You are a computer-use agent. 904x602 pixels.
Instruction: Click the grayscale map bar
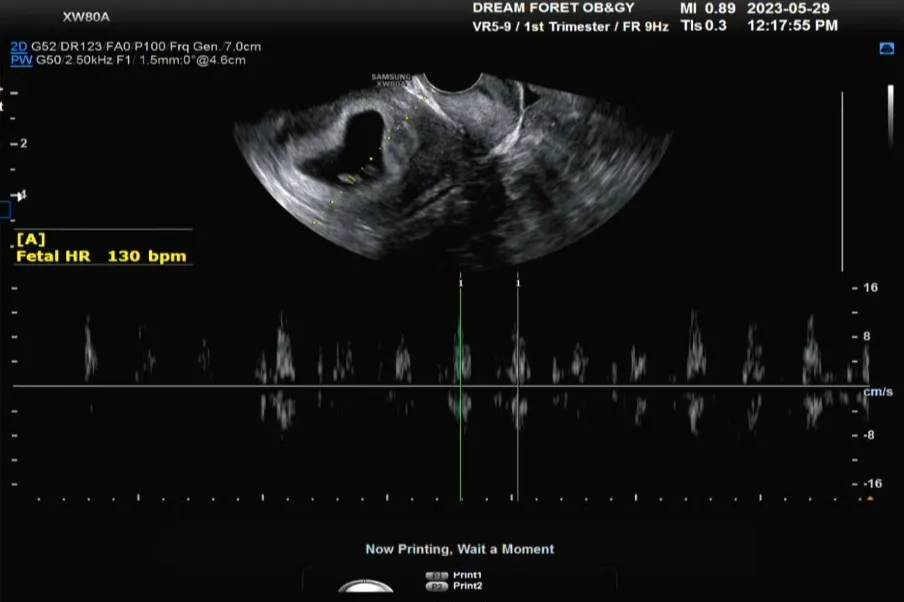pos(890,115)
